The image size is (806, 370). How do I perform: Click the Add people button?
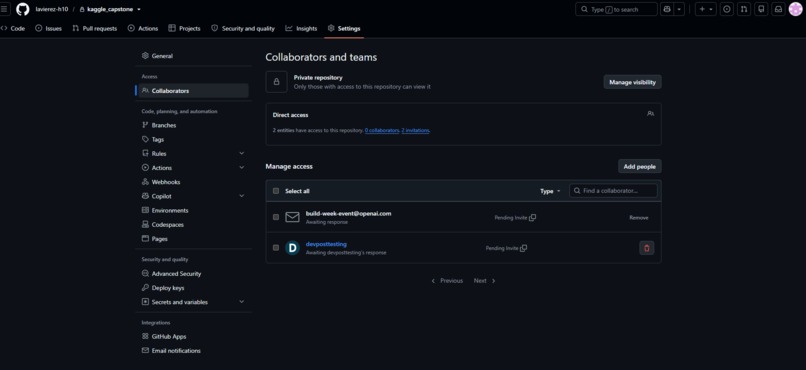coord(639,166)
